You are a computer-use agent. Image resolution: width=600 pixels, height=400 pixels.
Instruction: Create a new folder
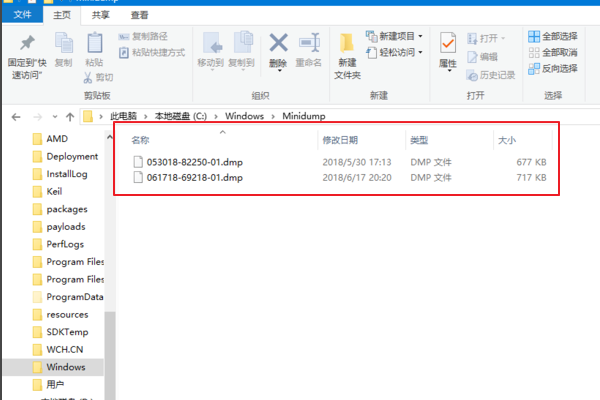point(347,56)
